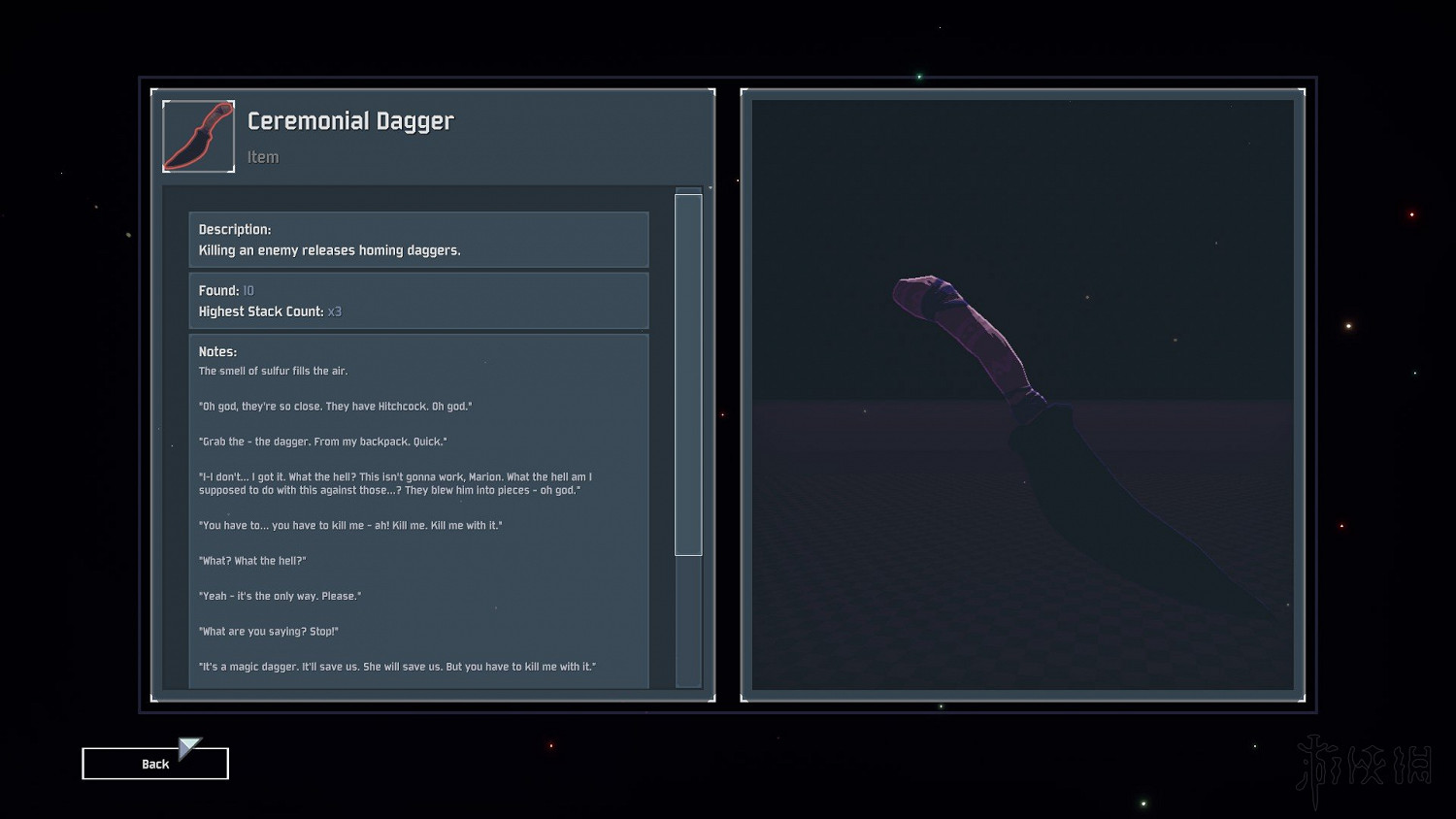
Task: Click the Ceremonial Dagger item icon
Action: (198, 137)
